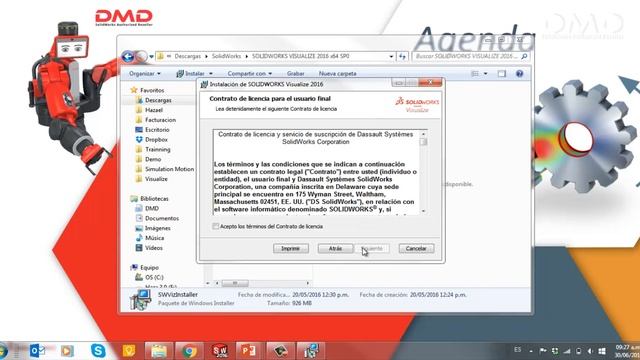Click installer icon in taskbar
This screenshot has width=640, height=360.
point(311,351)
